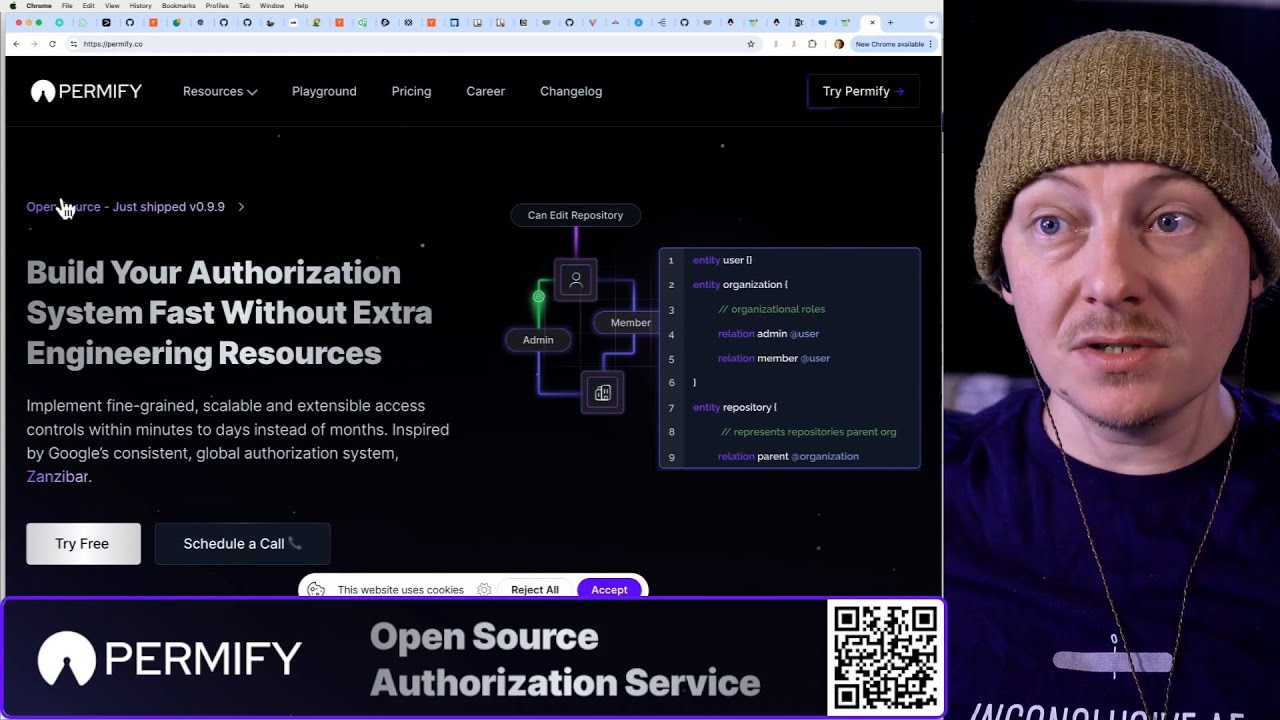Open the Chrome profile avatar
This screenshot has width=1280, height=720.
click(x=839, y=44)
